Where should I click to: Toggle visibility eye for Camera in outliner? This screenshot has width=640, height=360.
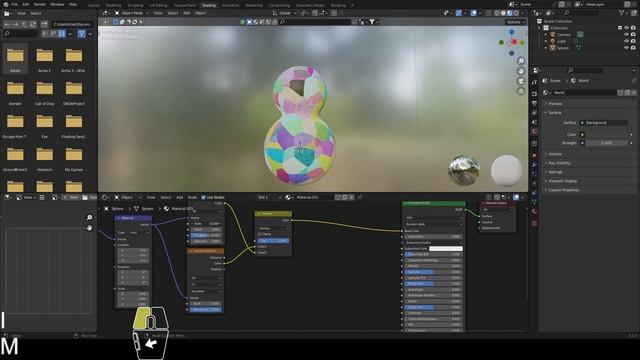627,35
